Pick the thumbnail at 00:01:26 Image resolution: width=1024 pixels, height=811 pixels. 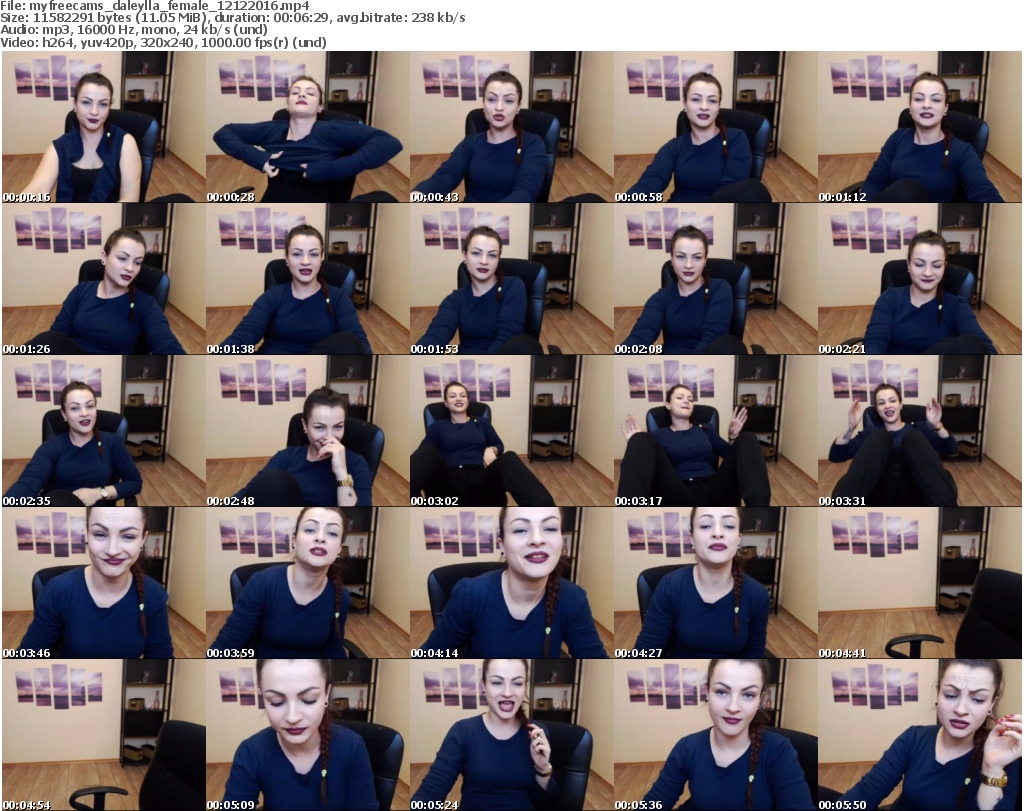point(104,279)
